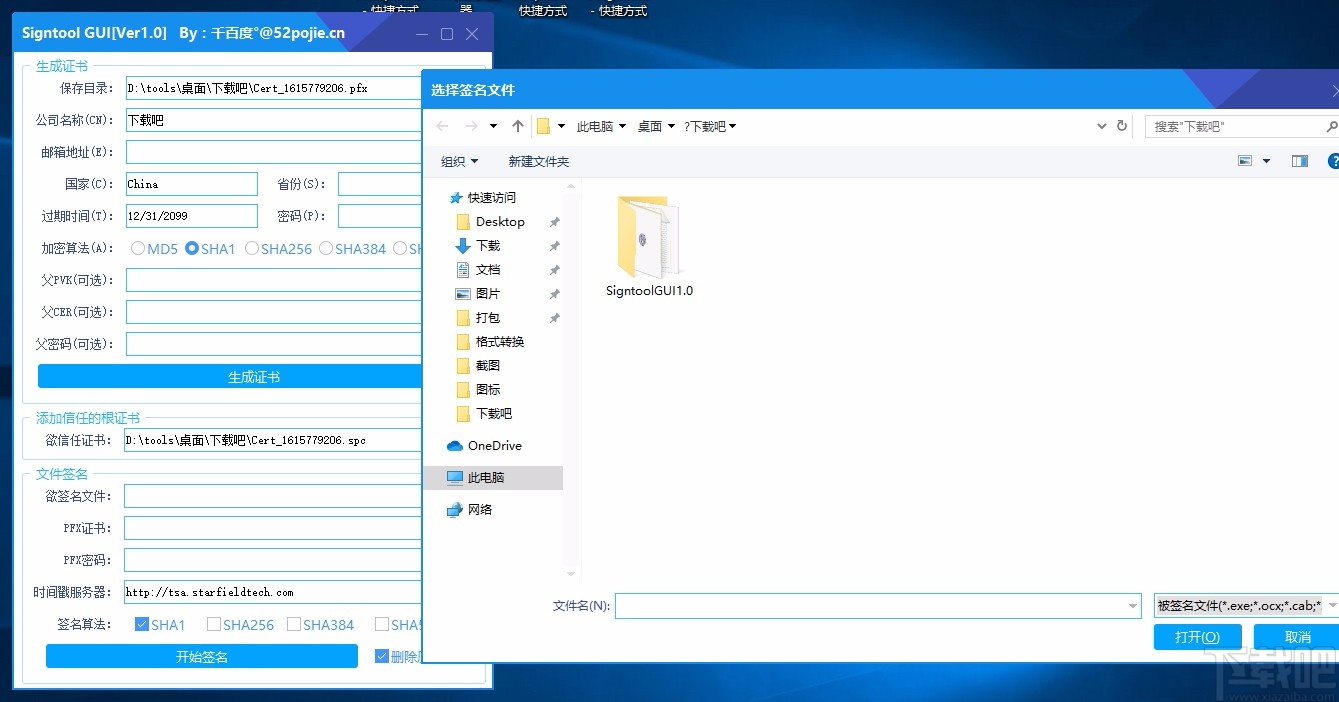Click the 打开(O) open button
The width and height of the screenshot is (1339, 702).
(1196, 636)
